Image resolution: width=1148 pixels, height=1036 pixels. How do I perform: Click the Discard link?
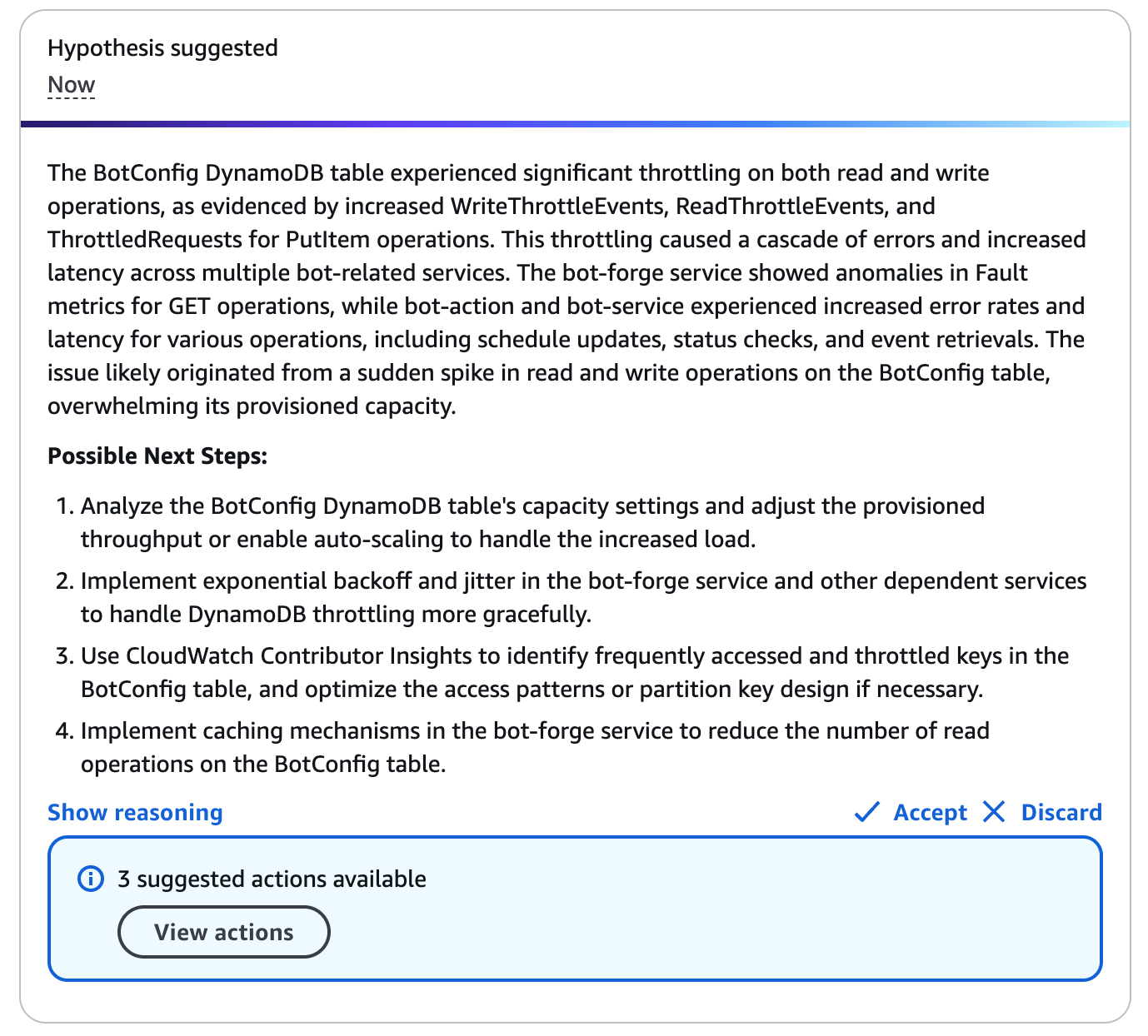click(x=1061, y=812)
